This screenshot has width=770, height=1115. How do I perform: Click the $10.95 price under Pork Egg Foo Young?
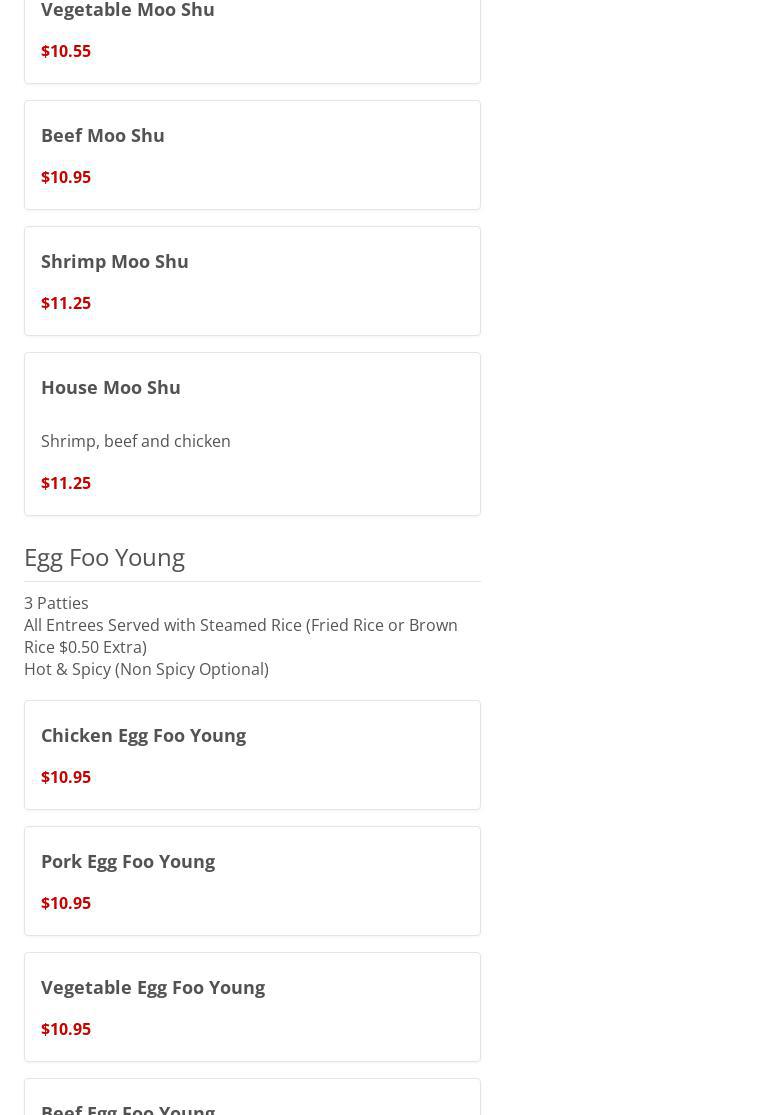pos(66,903)
